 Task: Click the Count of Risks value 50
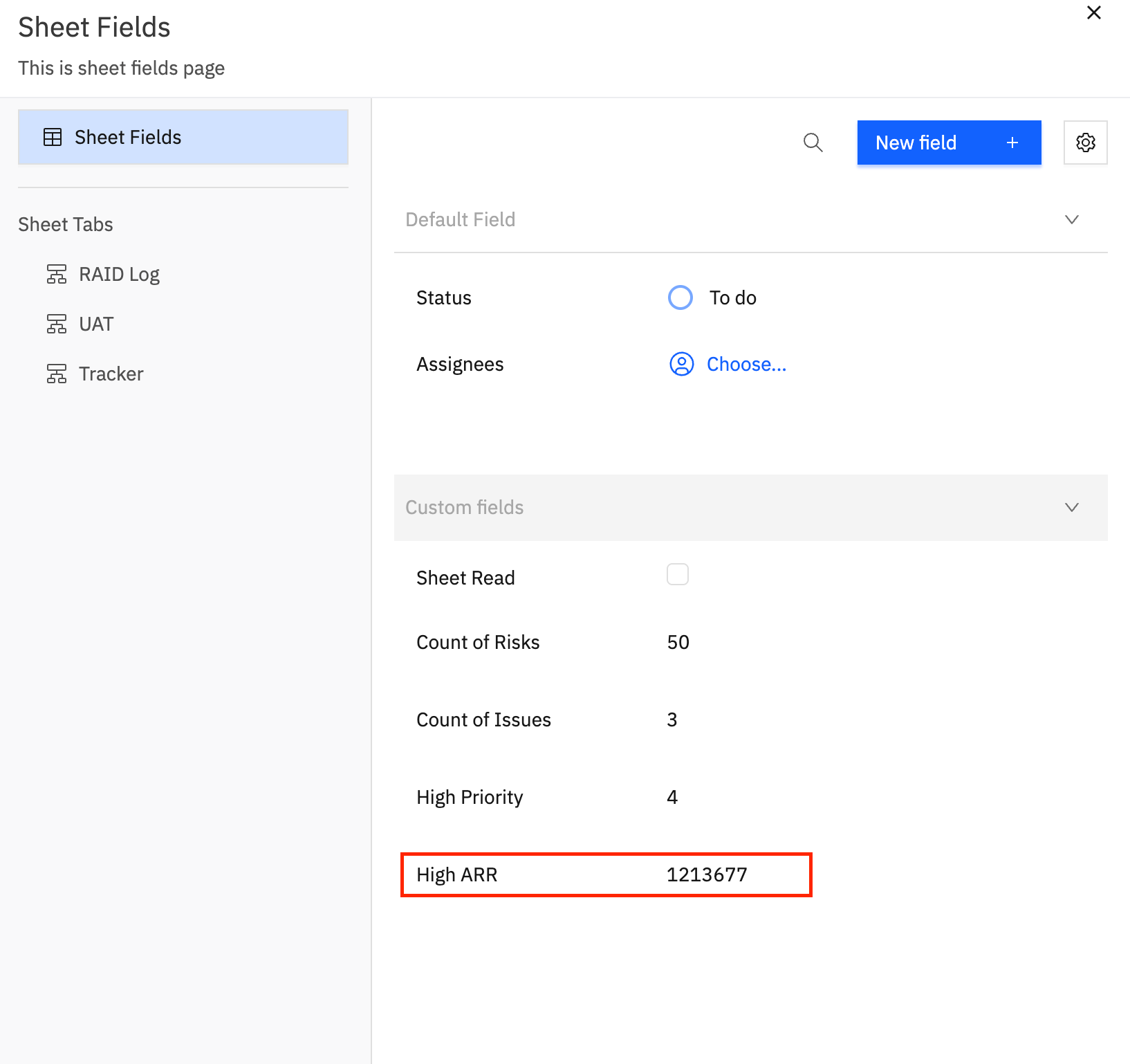click(678, 643)
